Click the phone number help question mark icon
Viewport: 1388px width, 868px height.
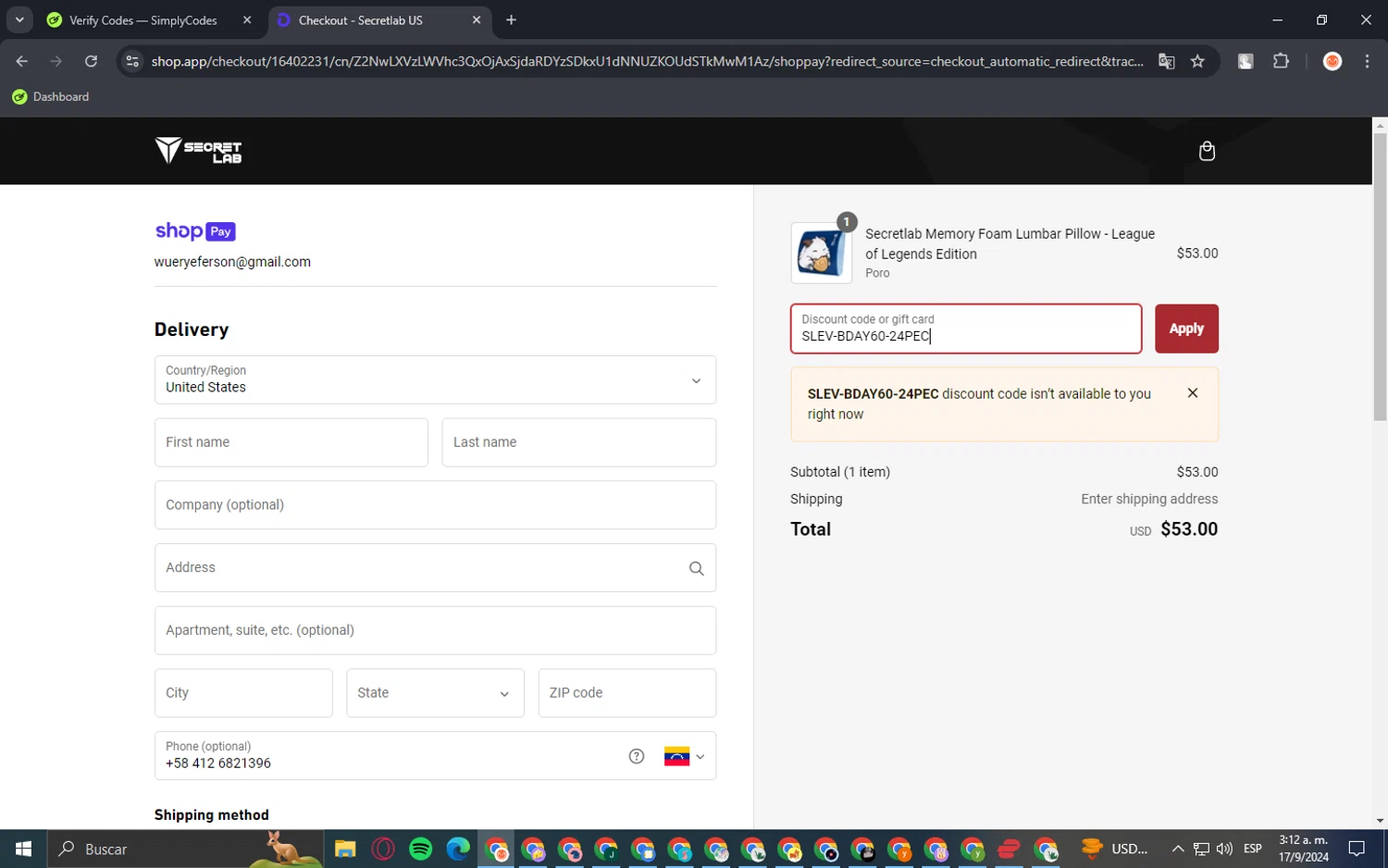point(637,756)
